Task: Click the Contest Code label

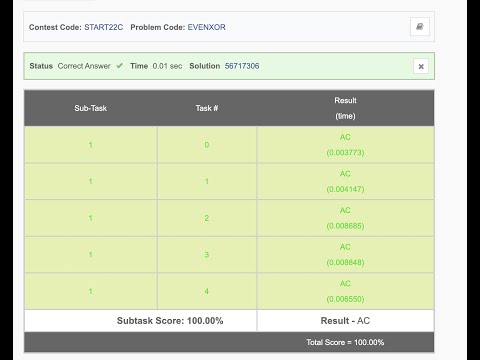Action: coord(55,27)
